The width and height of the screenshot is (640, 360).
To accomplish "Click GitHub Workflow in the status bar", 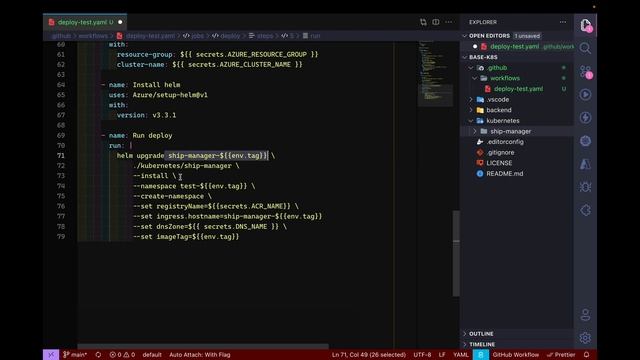I will [x=516, y=355].
